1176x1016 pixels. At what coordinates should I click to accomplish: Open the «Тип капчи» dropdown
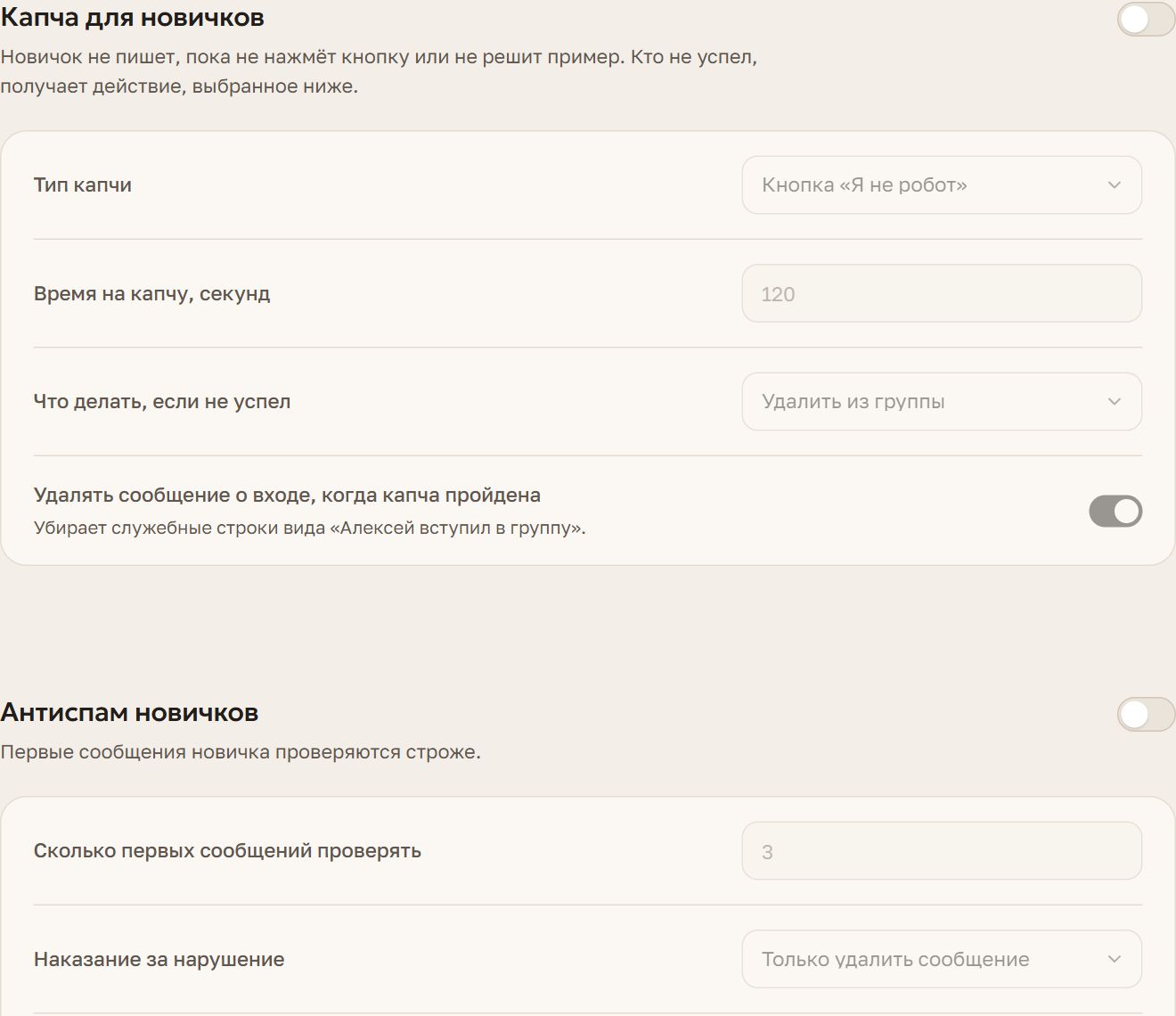click(x=942, y=185)
